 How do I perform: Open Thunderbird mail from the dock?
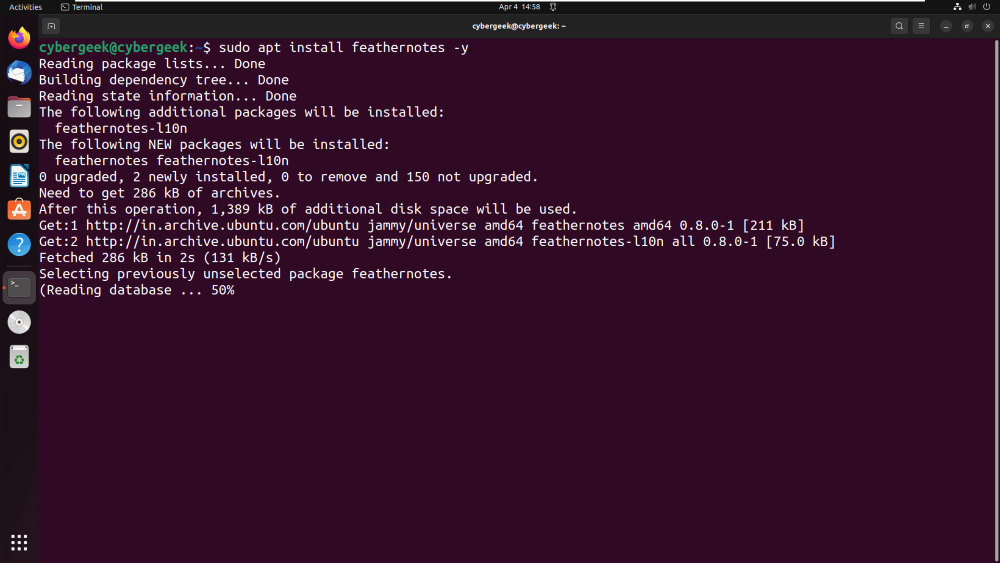19,73
